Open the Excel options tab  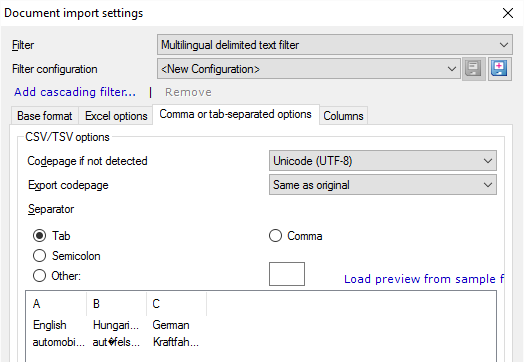116,116
